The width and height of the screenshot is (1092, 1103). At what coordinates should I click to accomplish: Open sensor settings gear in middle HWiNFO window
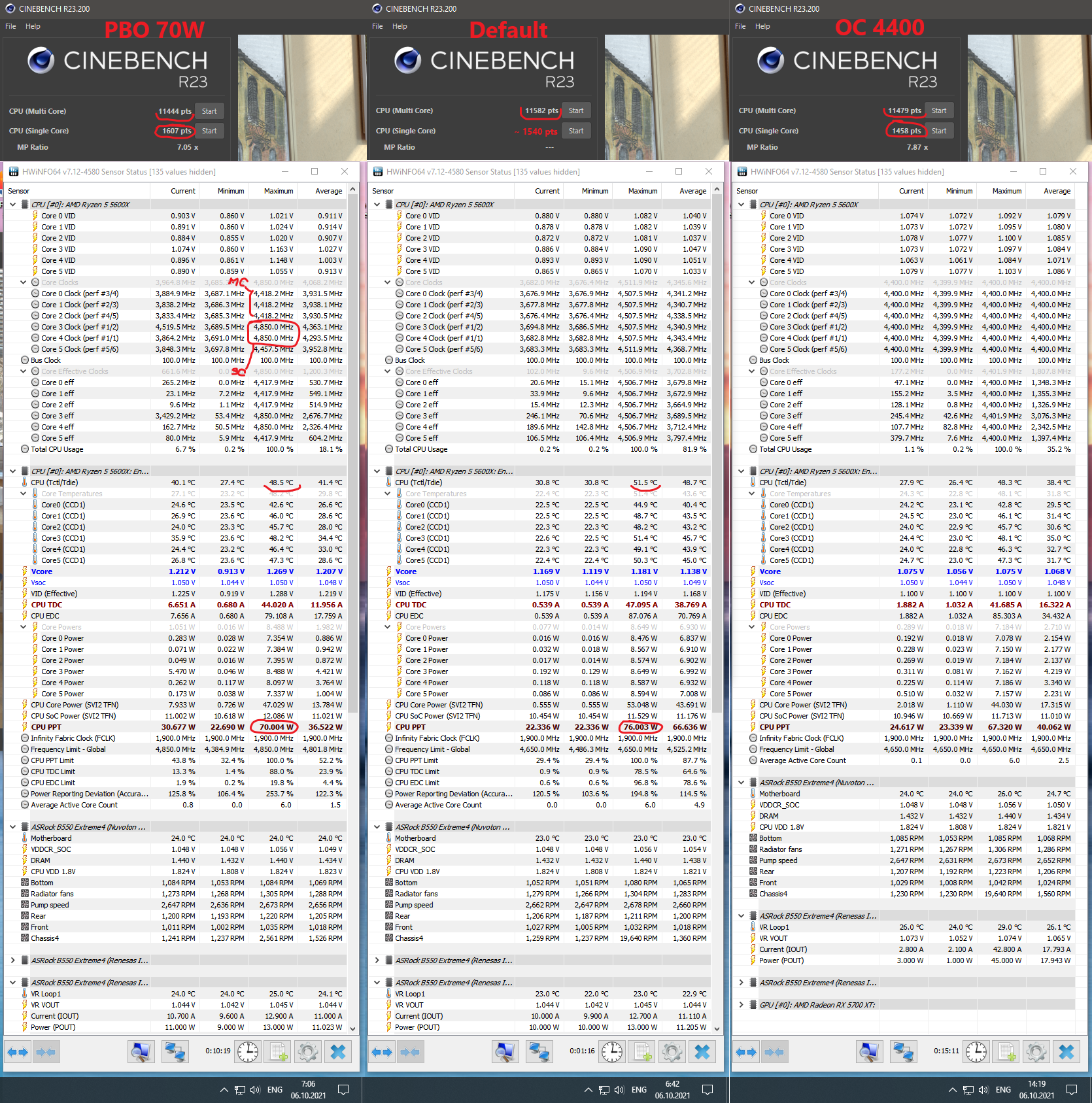(672, 1052)
